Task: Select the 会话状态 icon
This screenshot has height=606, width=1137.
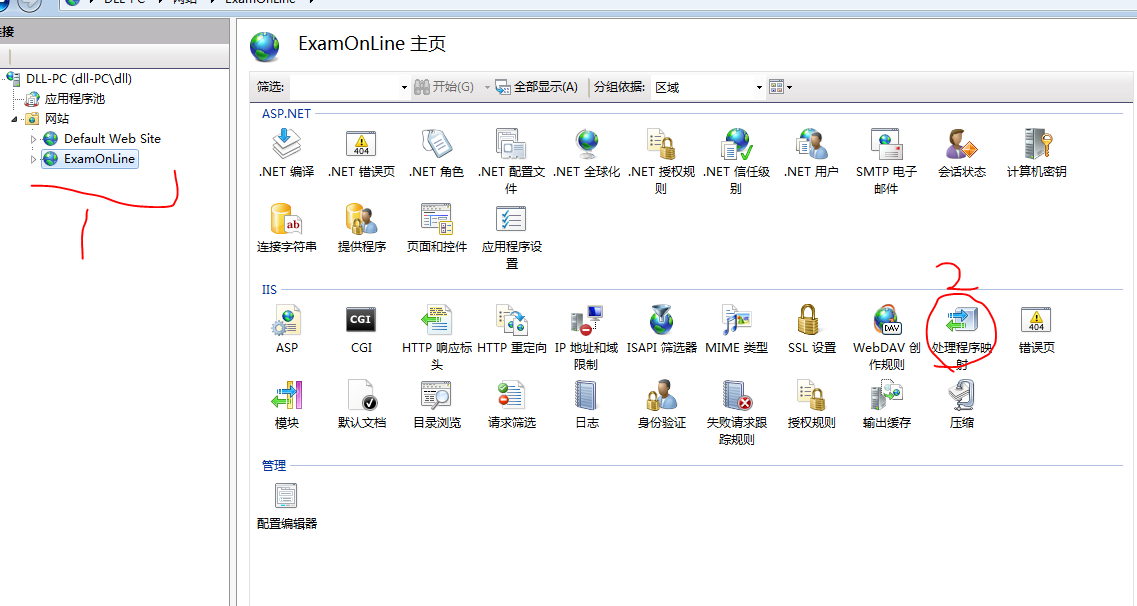Action: click(x=962, y=144)
